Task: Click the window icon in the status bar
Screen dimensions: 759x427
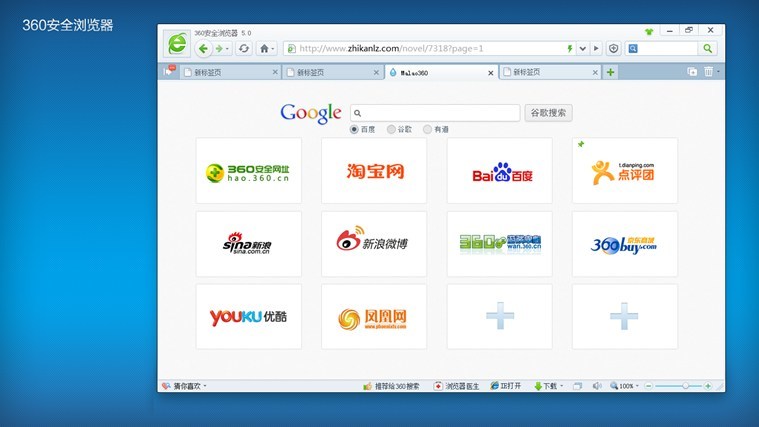Action: 577,386
